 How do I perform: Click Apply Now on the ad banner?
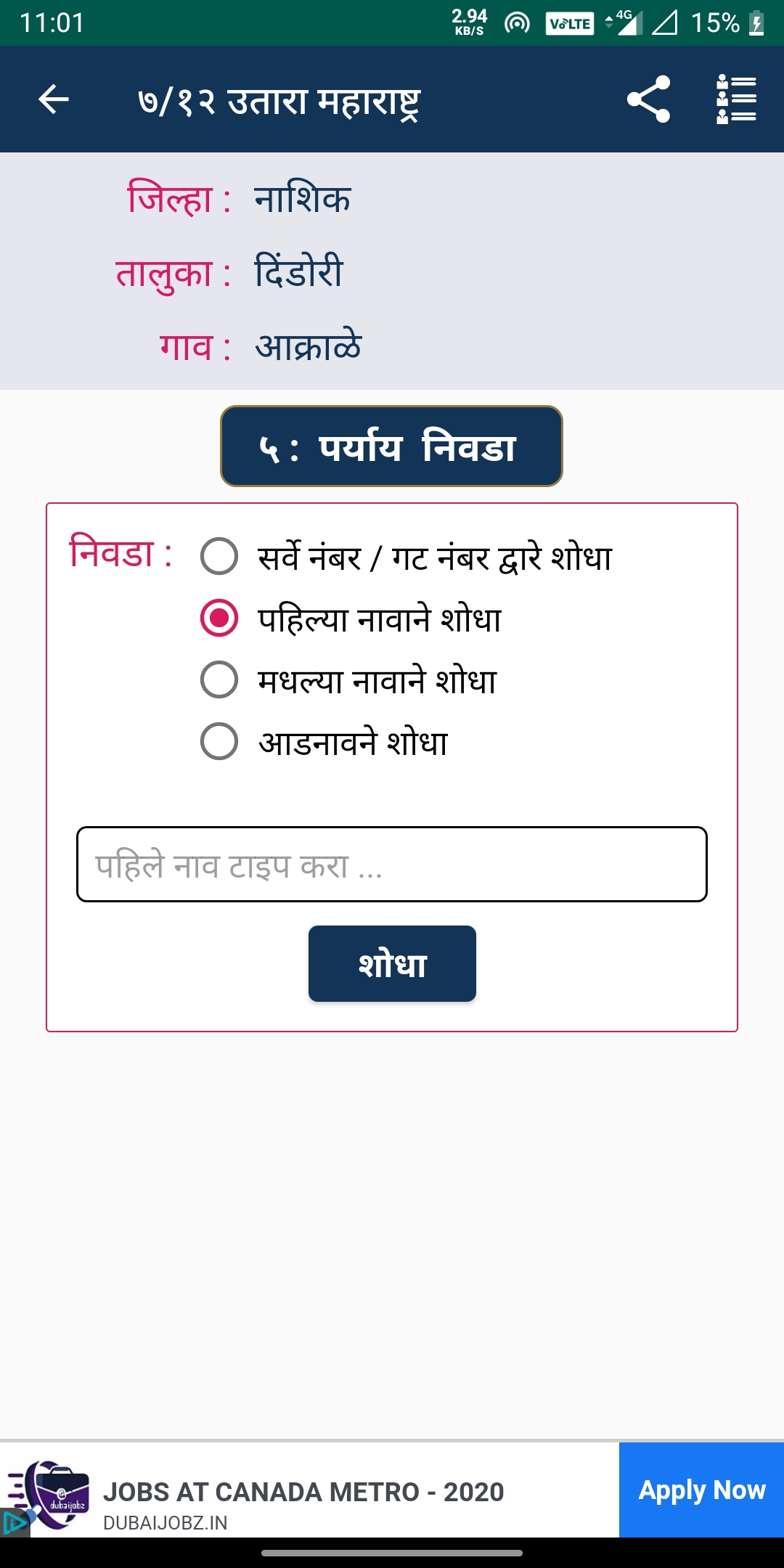pyautogui.click(x=701, y=1490)
